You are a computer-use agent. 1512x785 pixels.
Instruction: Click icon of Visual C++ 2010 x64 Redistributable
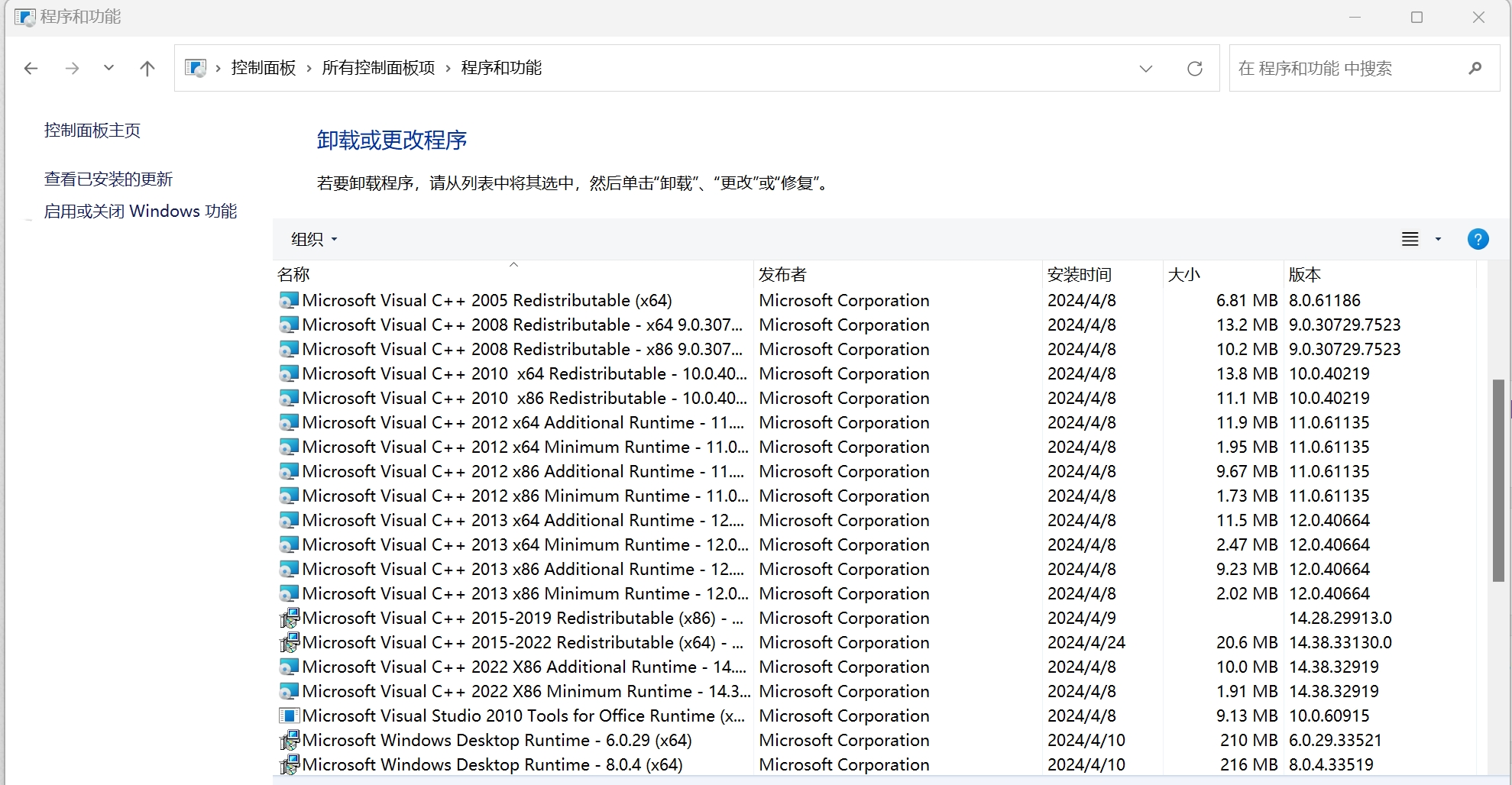point(289,374)
